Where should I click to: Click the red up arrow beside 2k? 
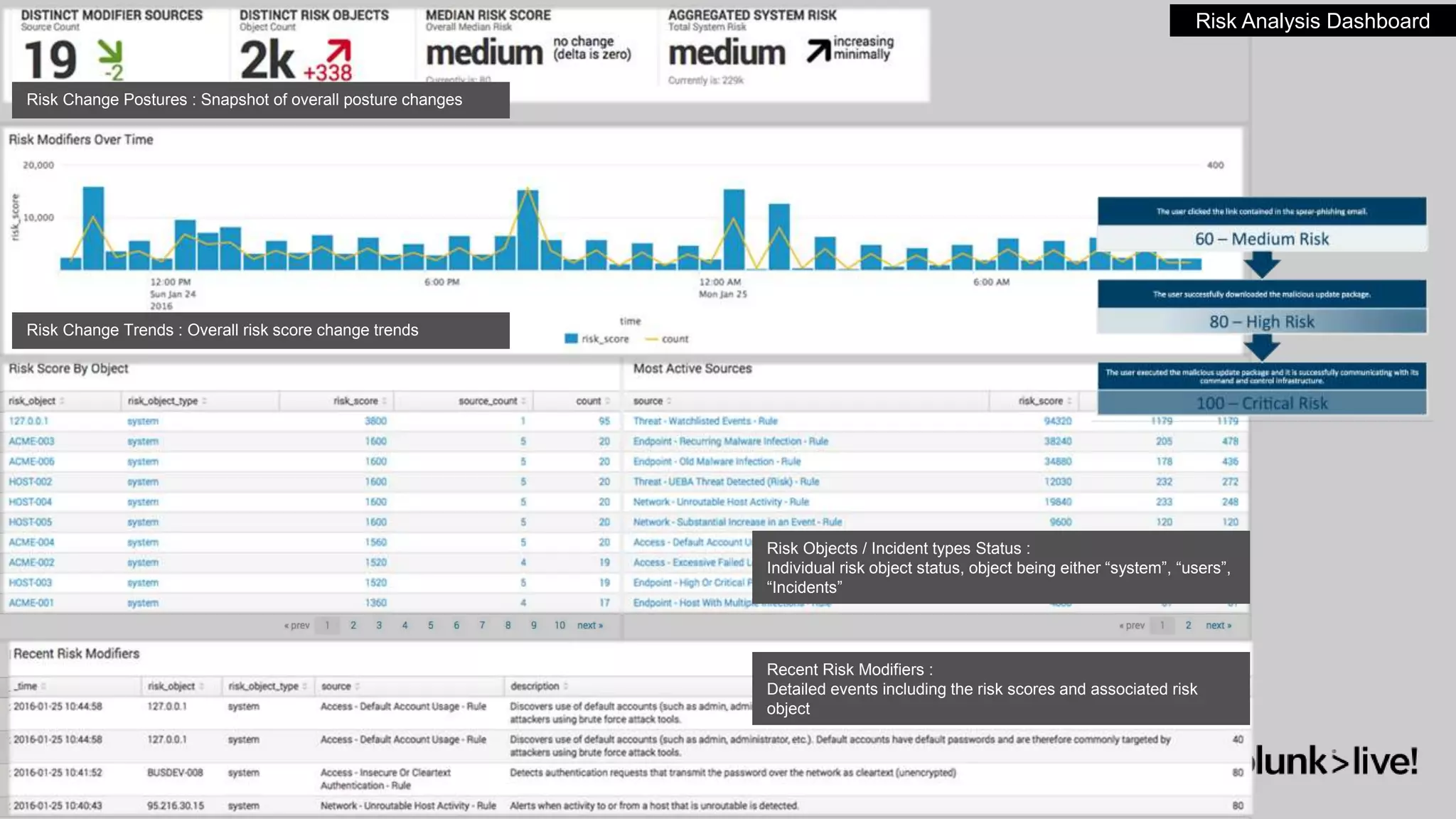(x=339, y=51)
